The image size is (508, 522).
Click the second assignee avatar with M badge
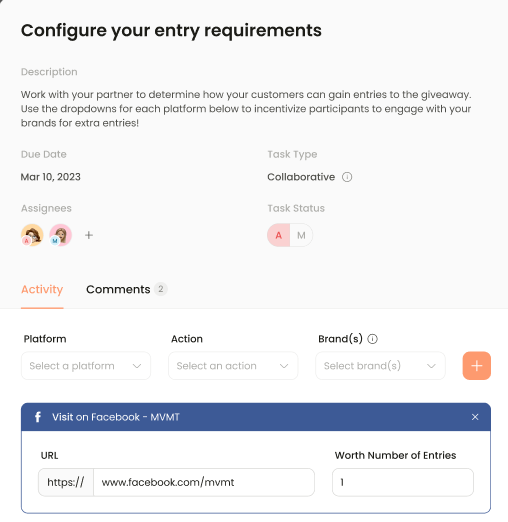(x=60, y=235)
